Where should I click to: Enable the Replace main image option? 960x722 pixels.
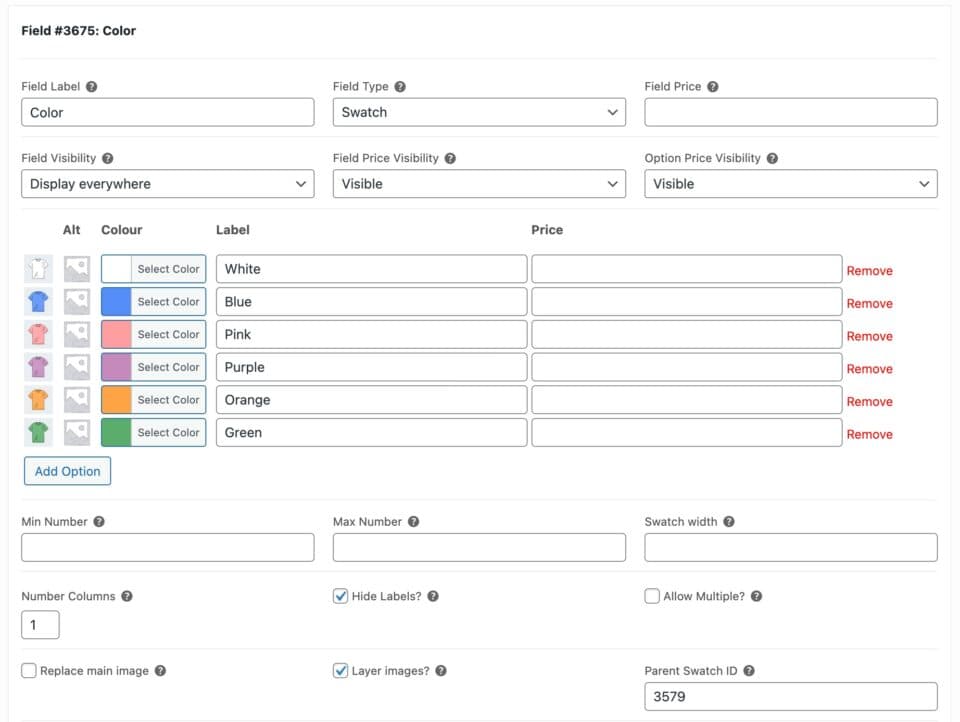(x=28, y=670)
